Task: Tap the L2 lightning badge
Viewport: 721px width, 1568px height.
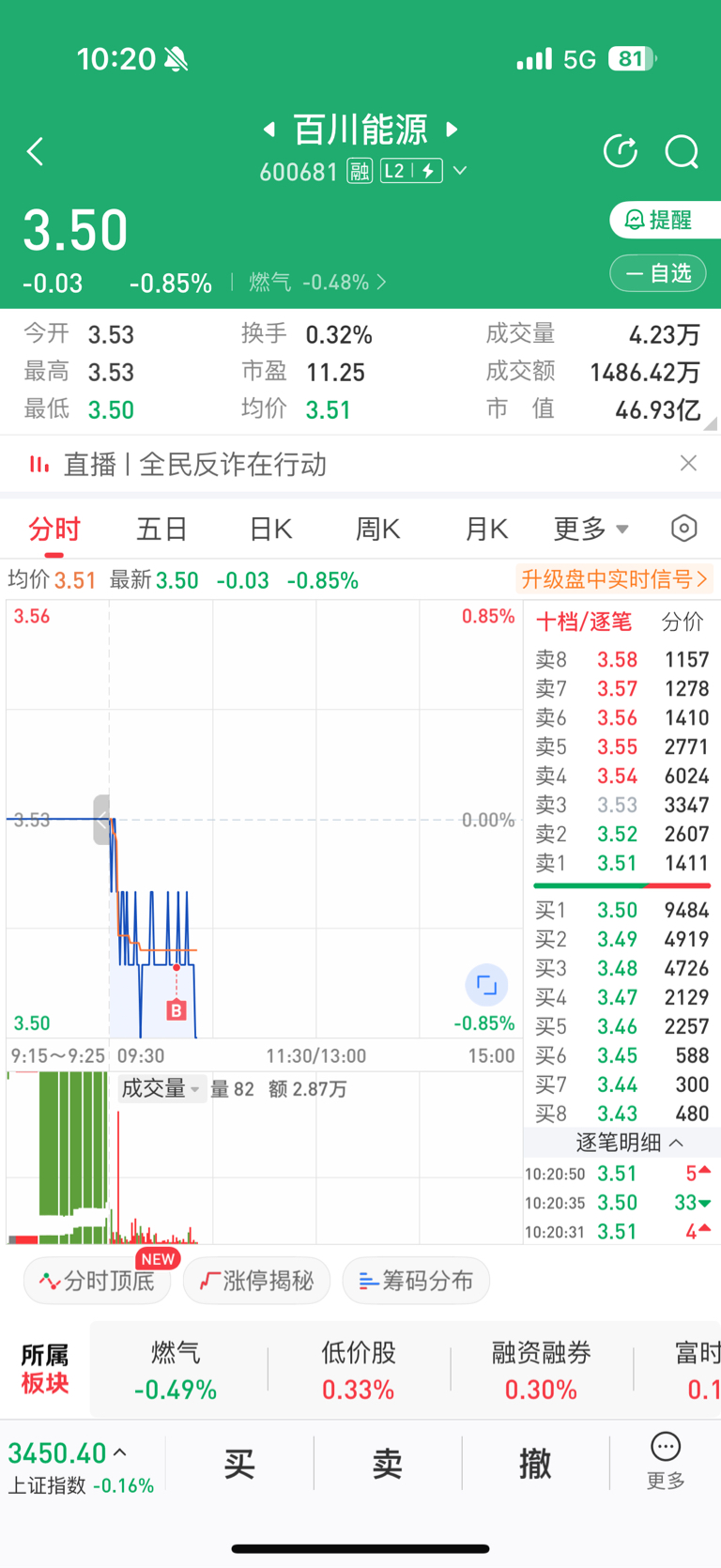Action: click(411, 171)
